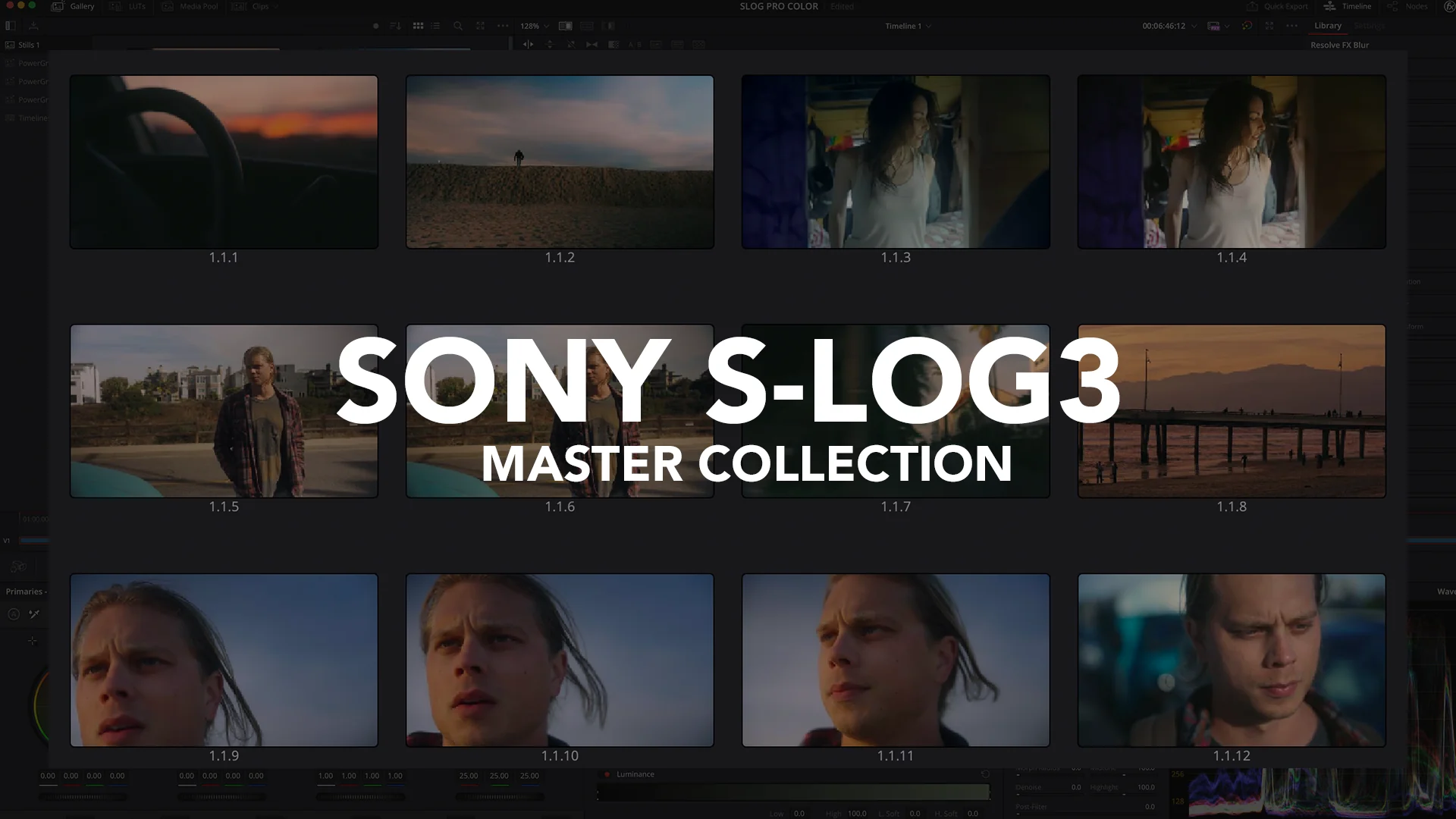Click the viewer fullscreen expand icon
Viewport: 1456px width, 819px height.
1269,26
